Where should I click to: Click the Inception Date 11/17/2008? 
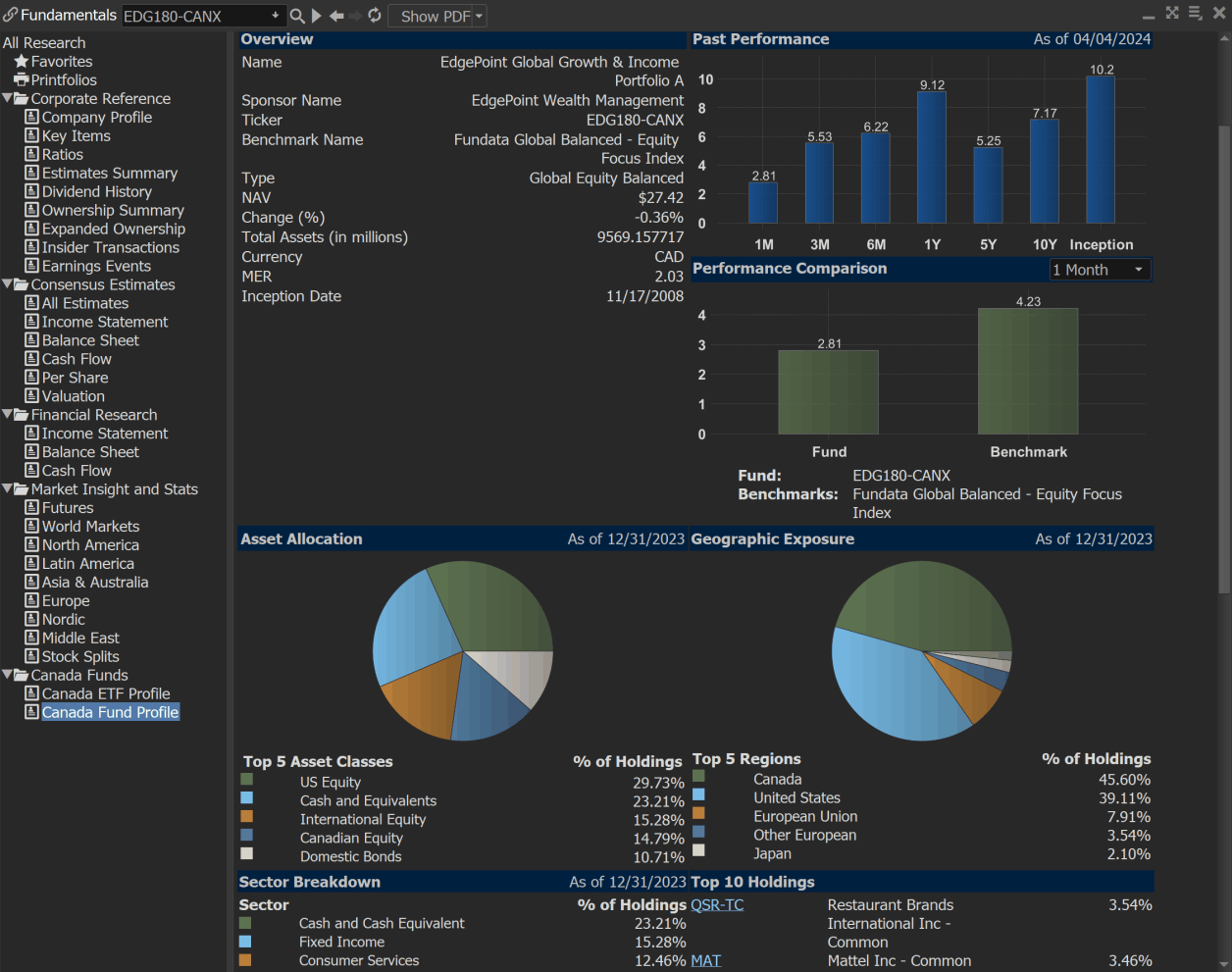pos(644,296)
